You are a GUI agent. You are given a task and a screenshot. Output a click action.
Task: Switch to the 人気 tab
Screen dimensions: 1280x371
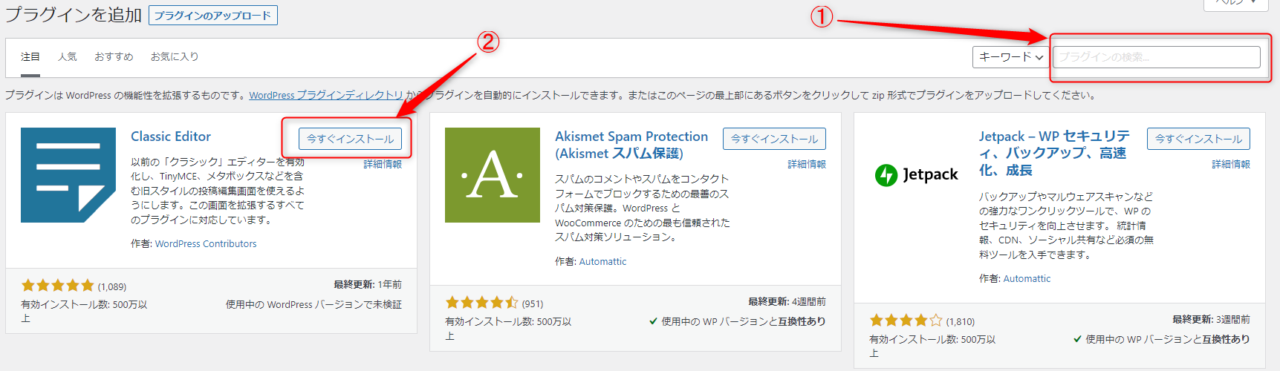pos(67,57)
